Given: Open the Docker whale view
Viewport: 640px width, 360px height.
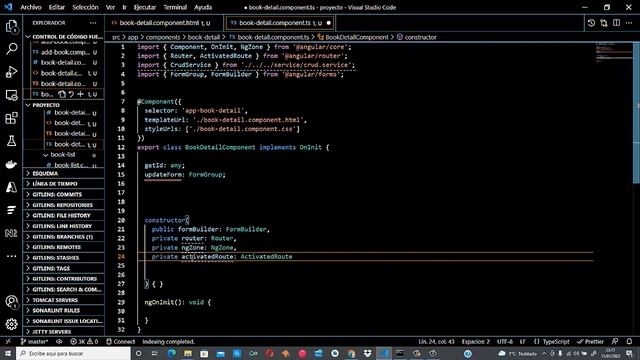Looking at the screenshot, I should click(11, 164).
